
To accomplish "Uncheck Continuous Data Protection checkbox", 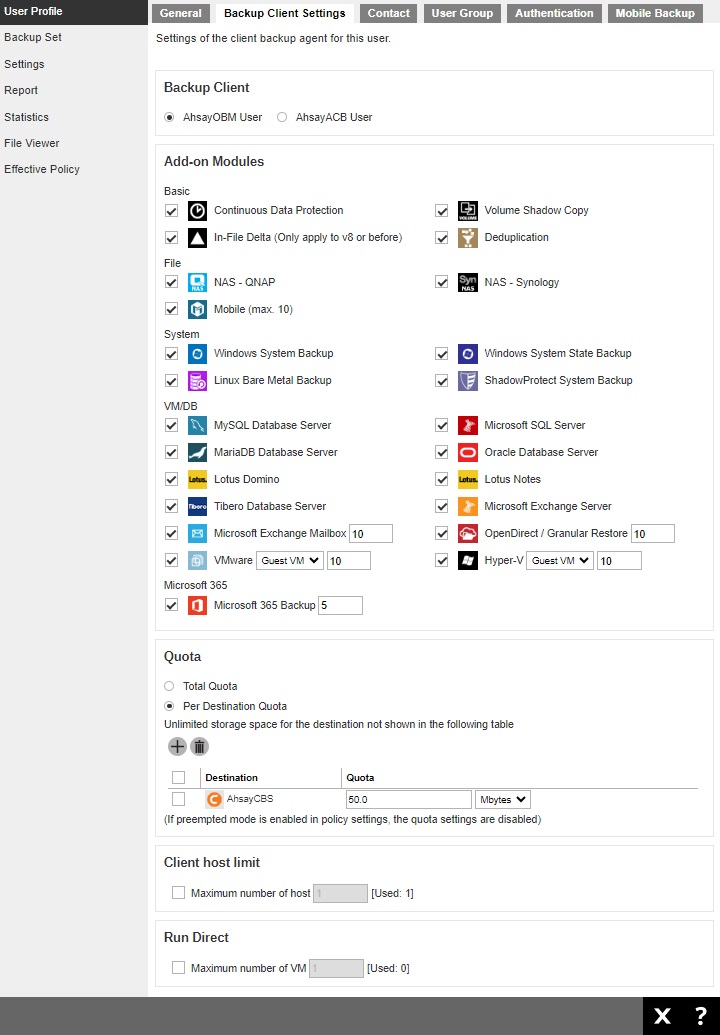I will (x=172, y=211).
